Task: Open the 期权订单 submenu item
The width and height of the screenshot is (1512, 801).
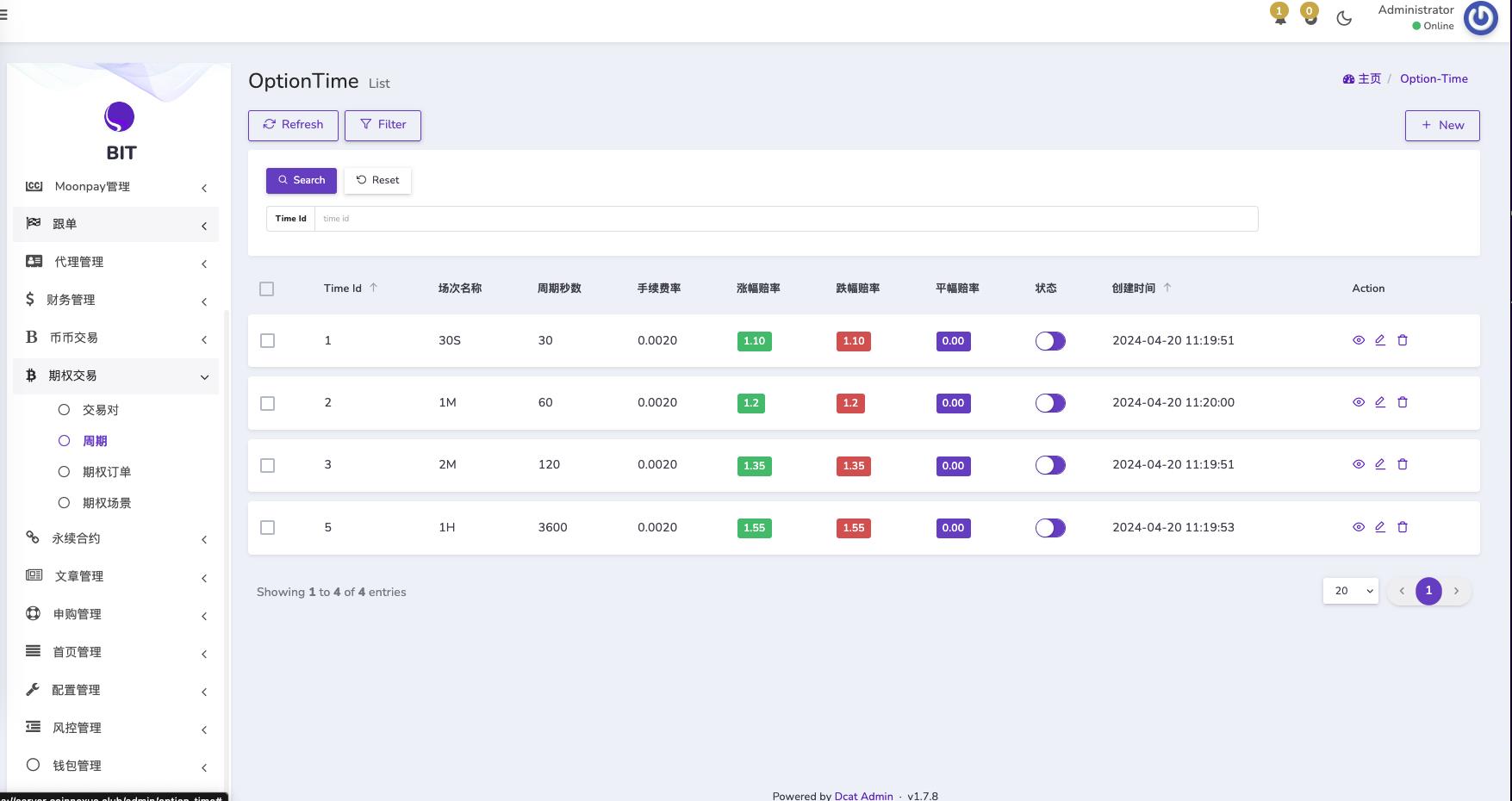Action: [106, 472]
